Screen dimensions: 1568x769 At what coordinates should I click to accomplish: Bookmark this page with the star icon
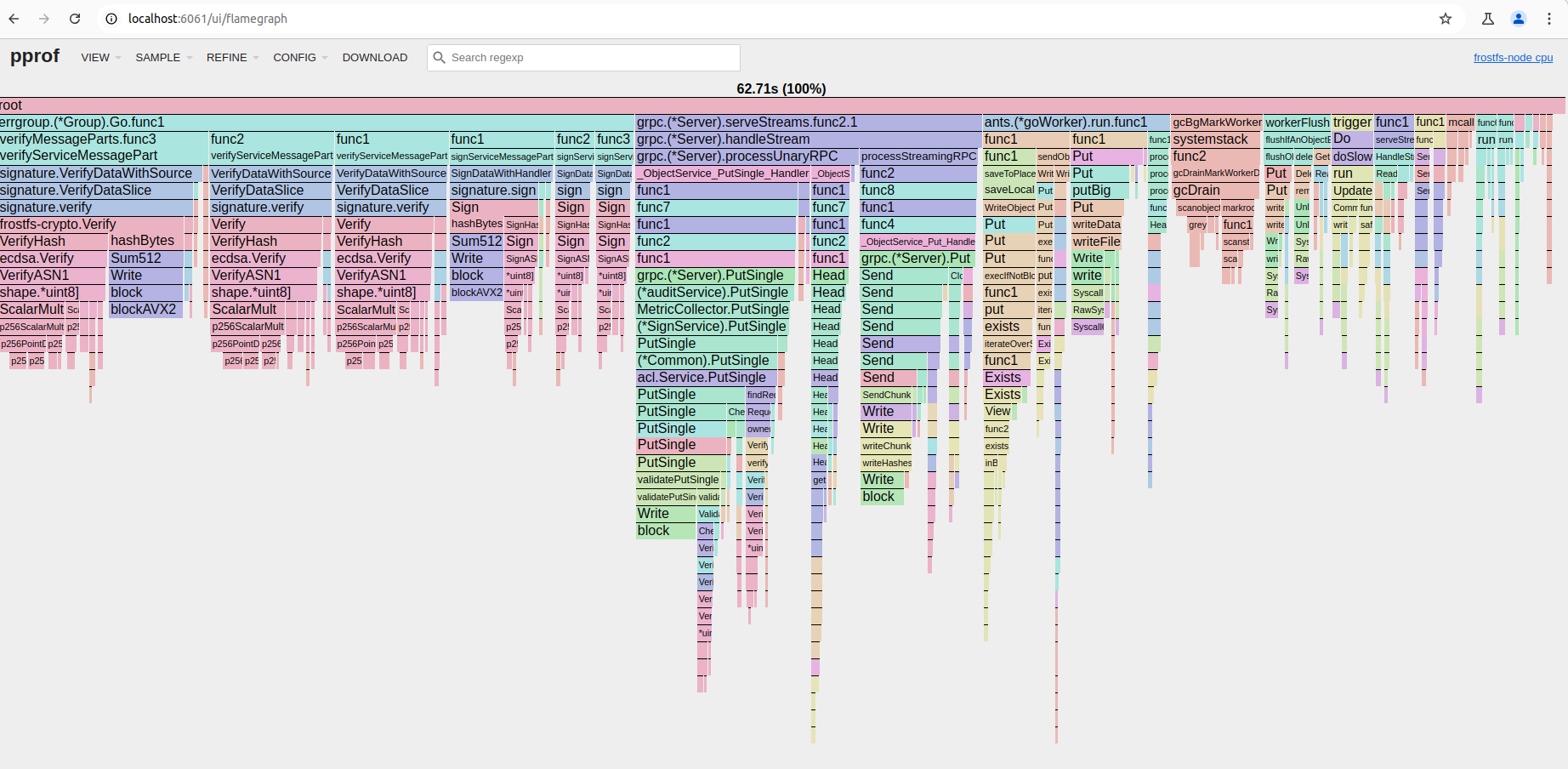(x=1446, y=19)
